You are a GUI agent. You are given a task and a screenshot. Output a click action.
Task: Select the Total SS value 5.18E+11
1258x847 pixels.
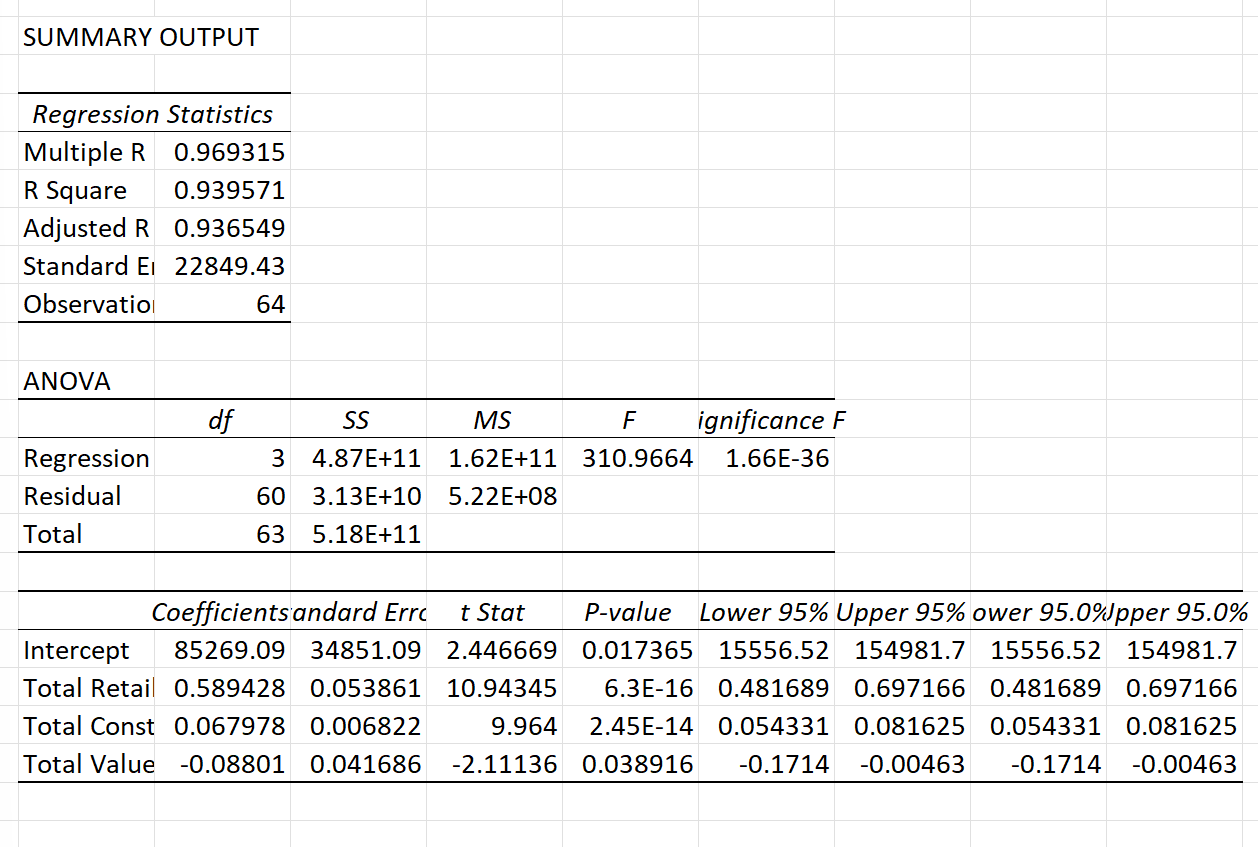[x=366, y=535]
